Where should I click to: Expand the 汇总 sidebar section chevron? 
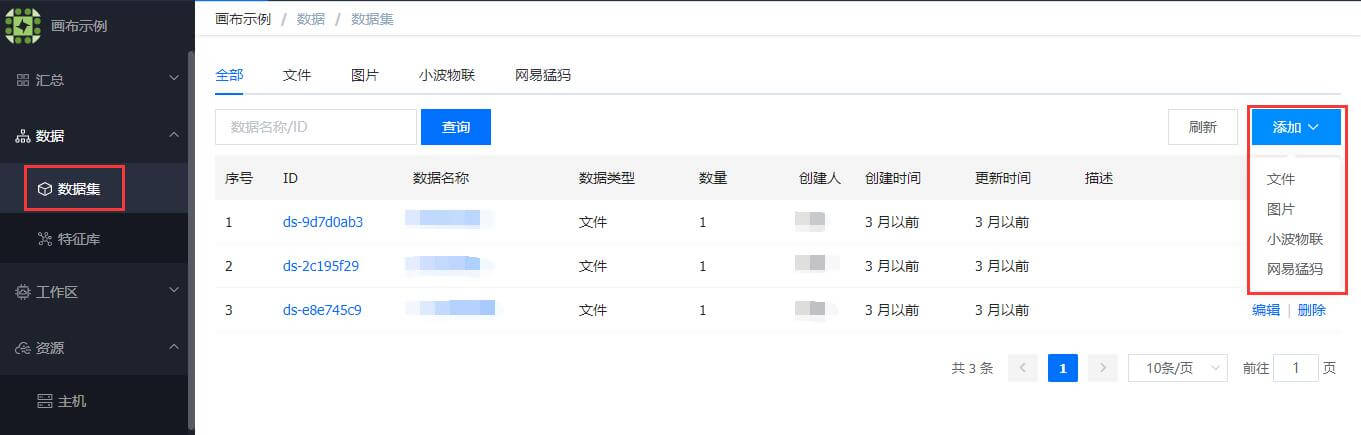(174, 79)
